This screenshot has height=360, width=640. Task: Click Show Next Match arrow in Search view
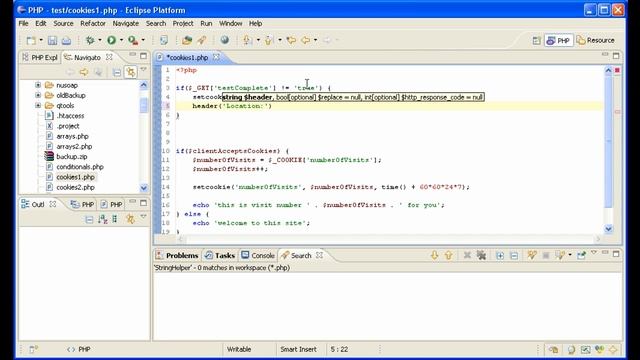coord(434,256)
